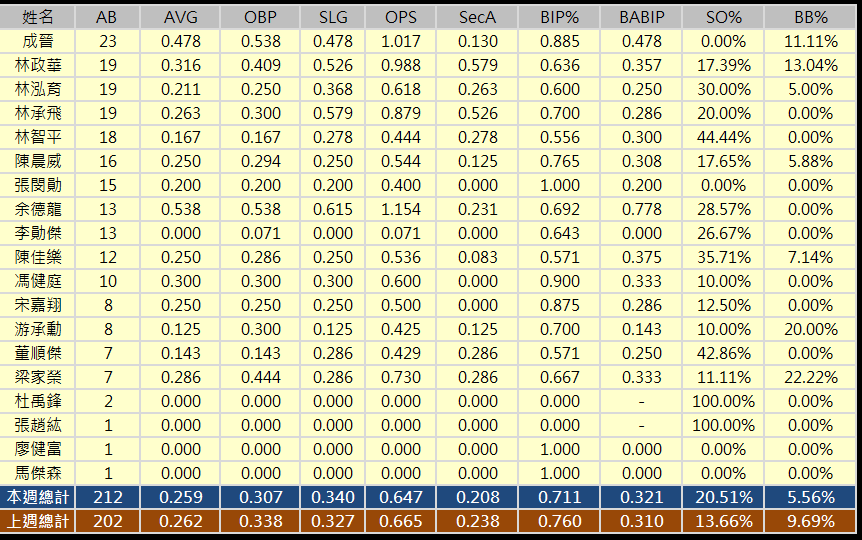The width and height of the screenshot is (862, 540).
Task: Click 陳佳樂's BABIP value 0.375
Action: pyautogui.click(x=642, y=257)
